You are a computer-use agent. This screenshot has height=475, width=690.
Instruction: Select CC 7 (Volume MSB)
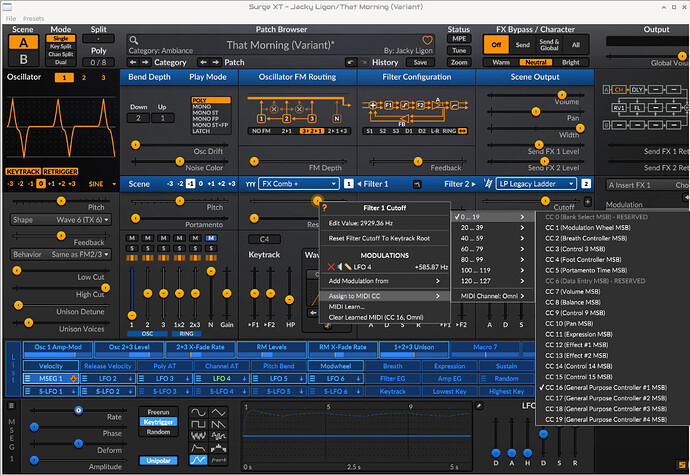pos(613,291)
